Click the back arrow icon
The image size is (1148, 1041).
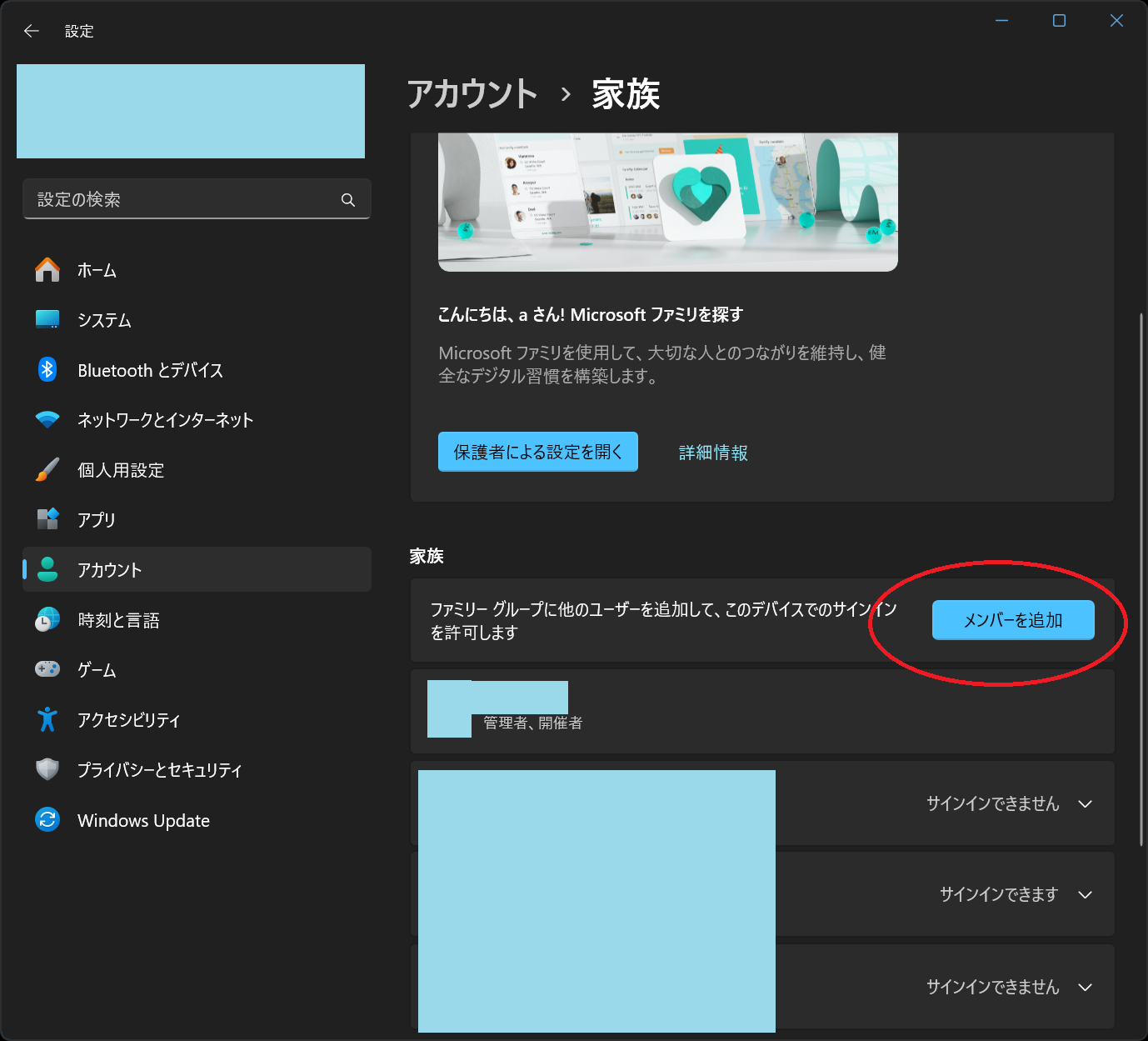tap(32, 31)
